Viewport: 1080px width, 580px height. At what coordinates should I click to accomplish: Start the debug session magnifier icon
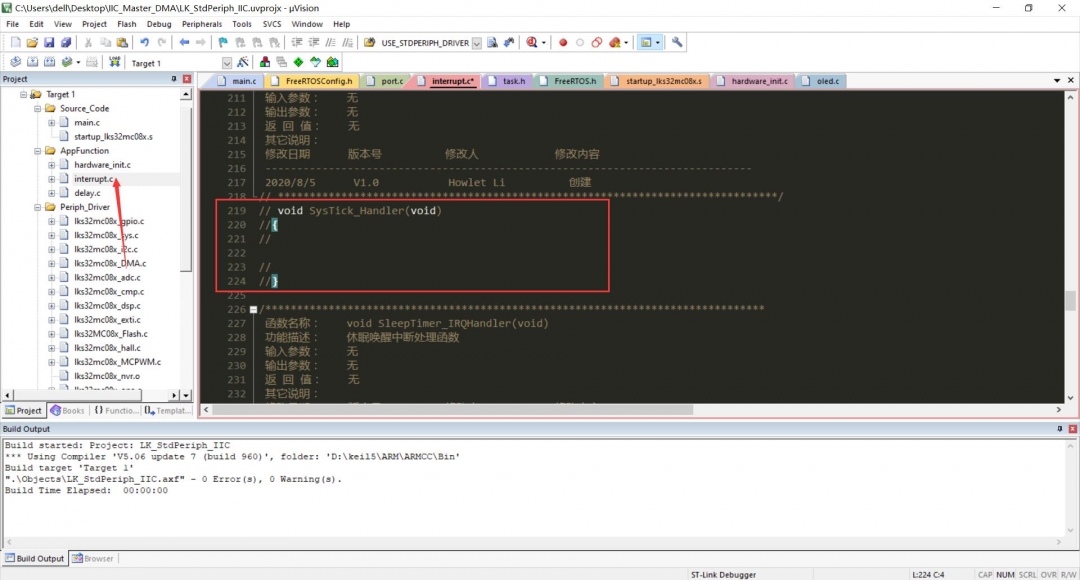pos(532,43)
